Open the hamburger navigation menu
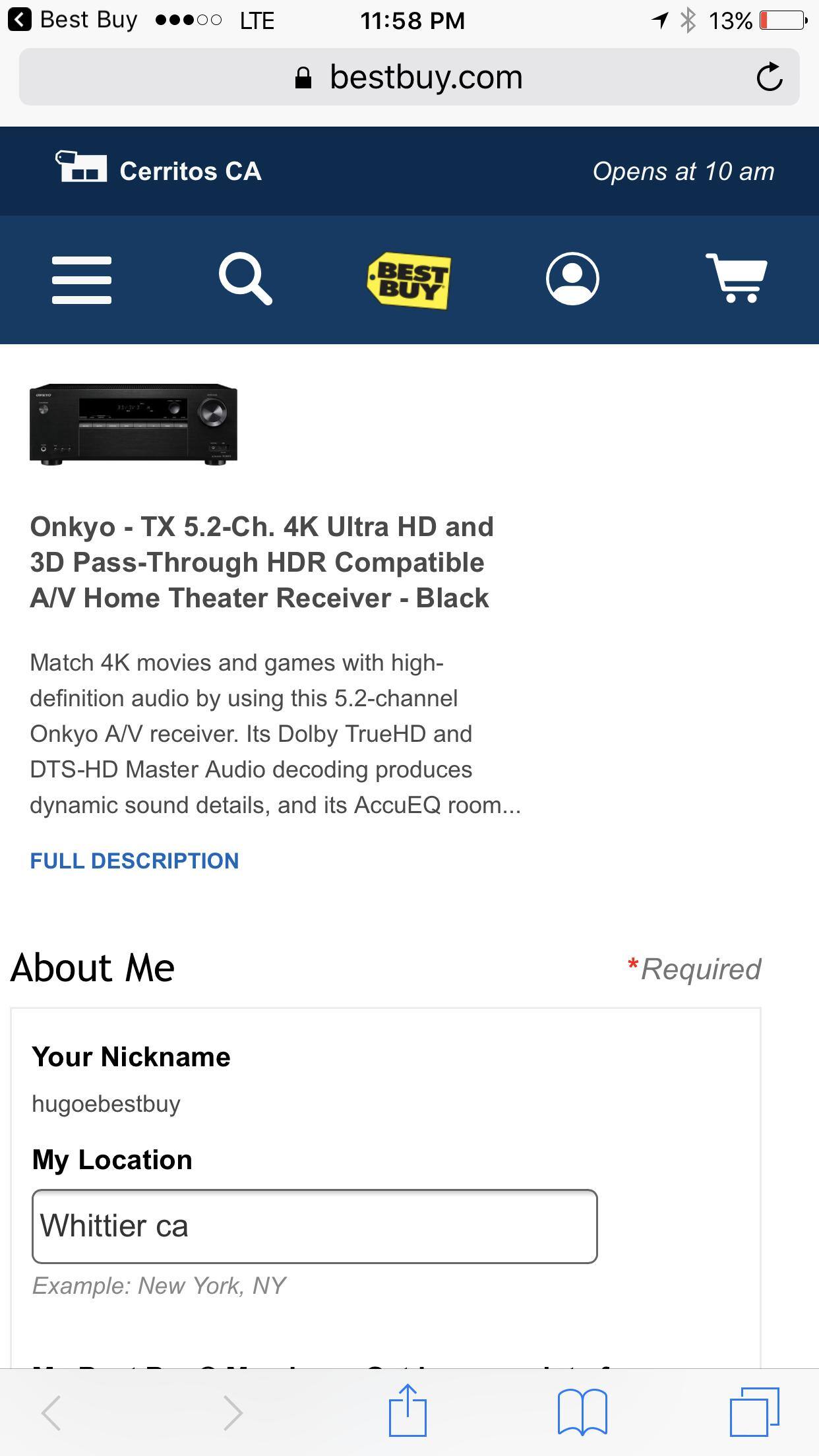This screenshot has height=1456, width=819. 81,280
